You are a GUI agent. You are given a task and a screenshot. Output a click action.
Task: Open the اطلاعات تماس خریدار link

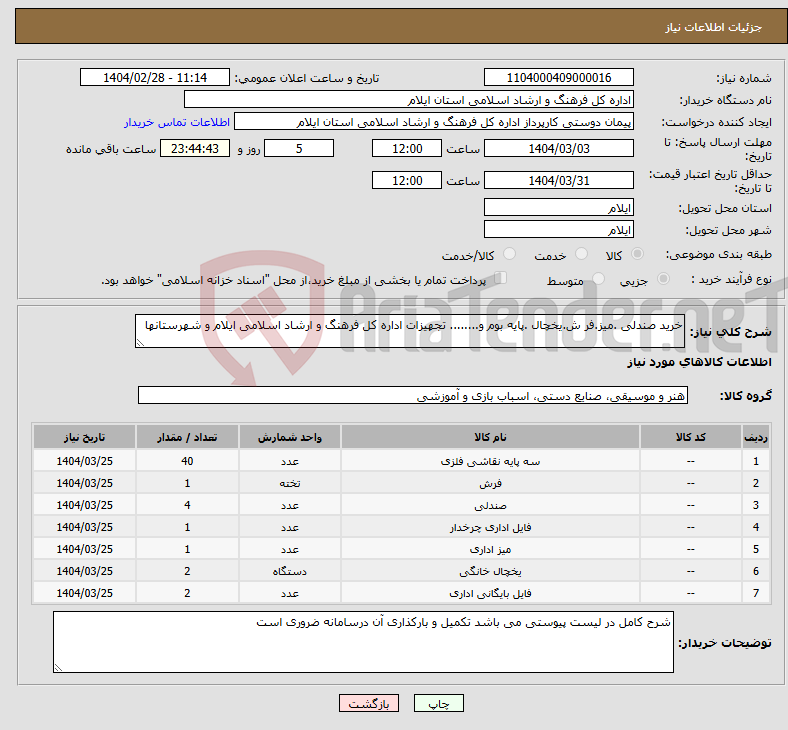point(177,122)
